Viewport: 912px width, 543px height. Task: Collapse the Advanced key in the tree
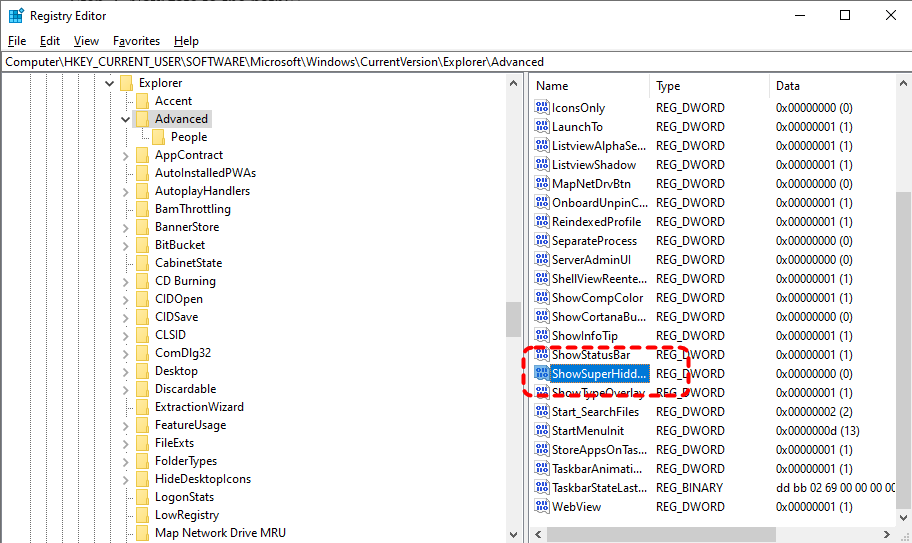click(125, 119)
